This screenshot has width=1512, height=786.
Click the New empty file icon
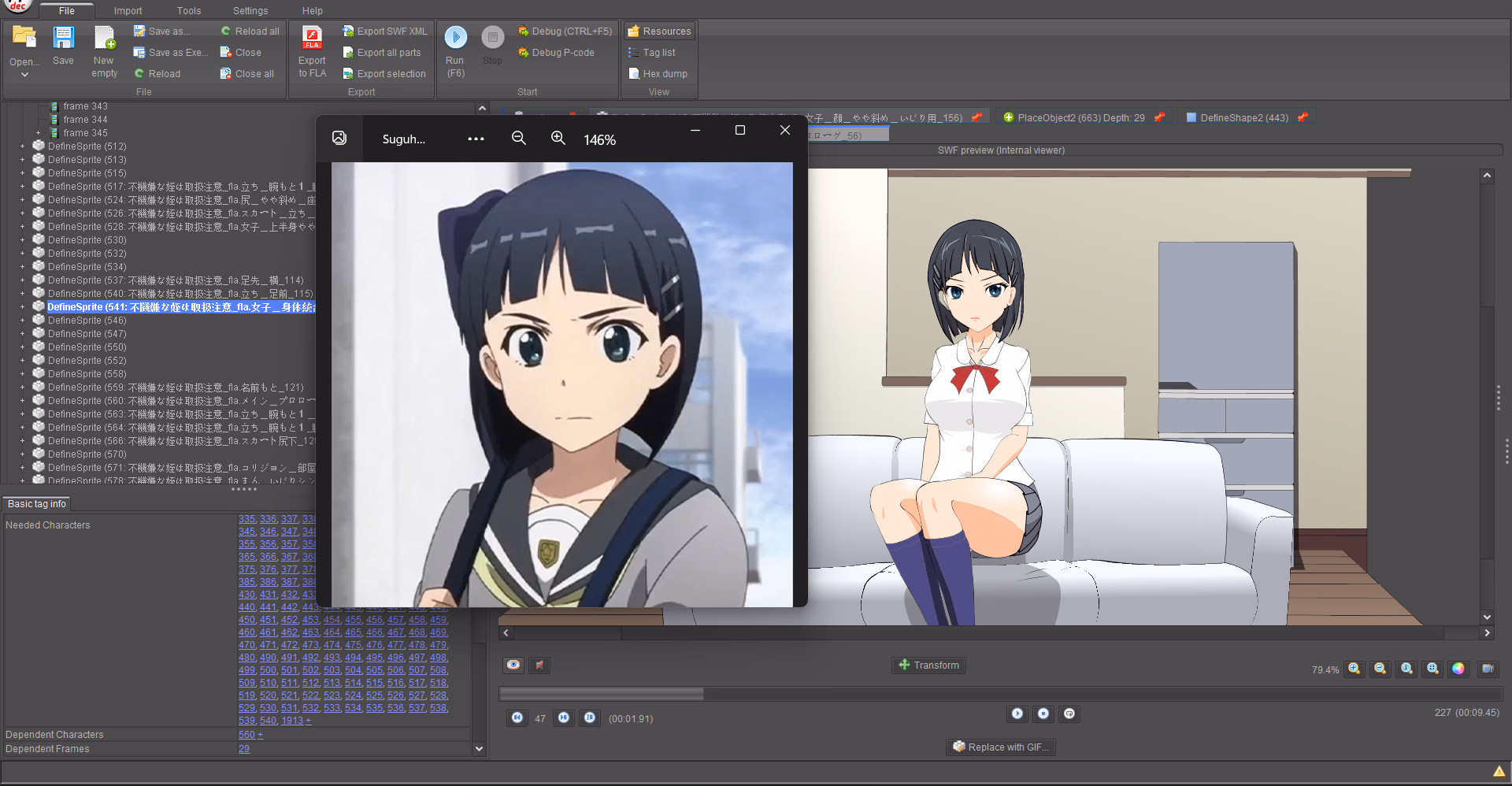(104, 38)
